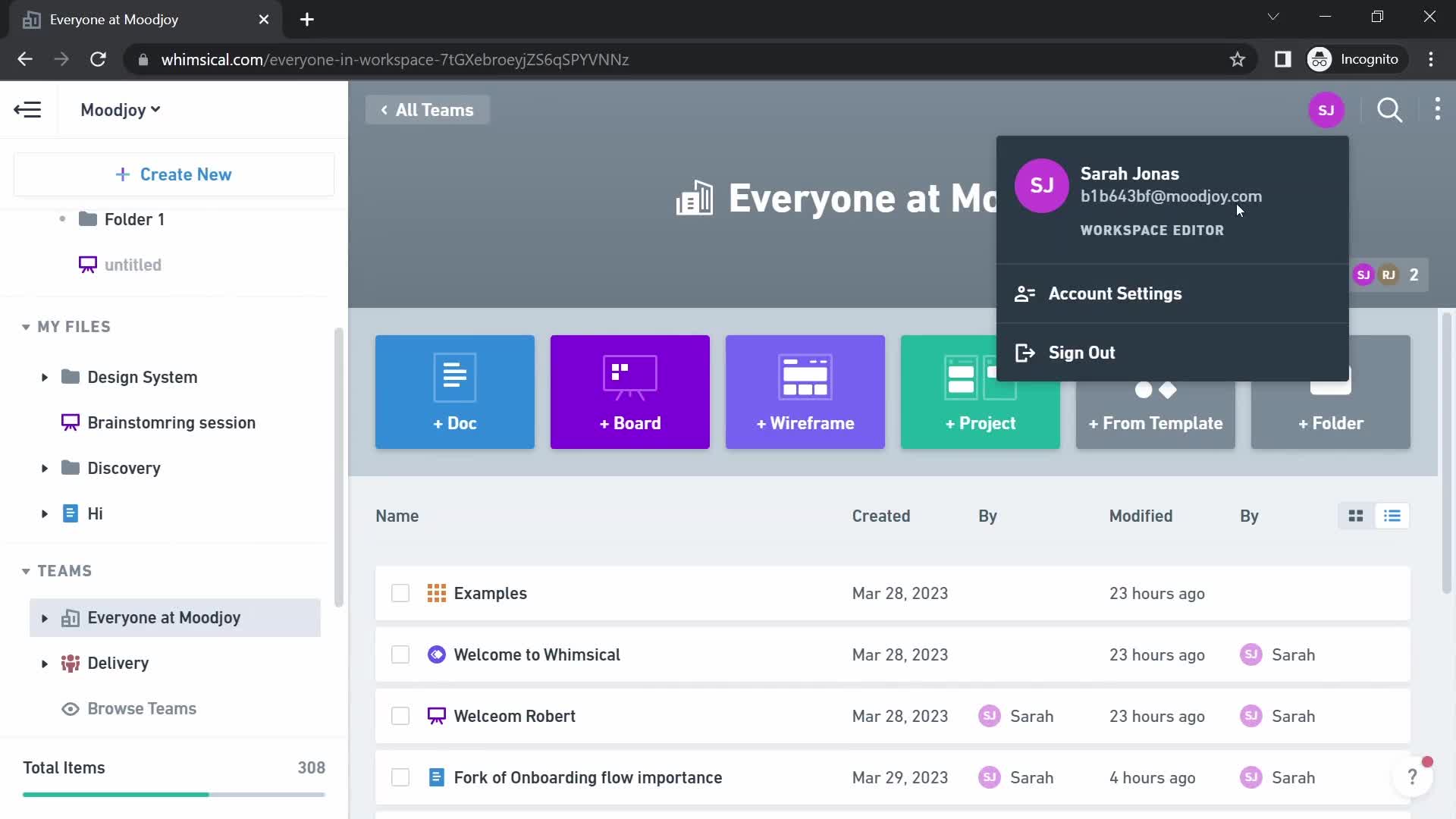Open Fork of Onboarding flow importance doc
This screenshot has height=819, width=1456.
coord(588,777)
